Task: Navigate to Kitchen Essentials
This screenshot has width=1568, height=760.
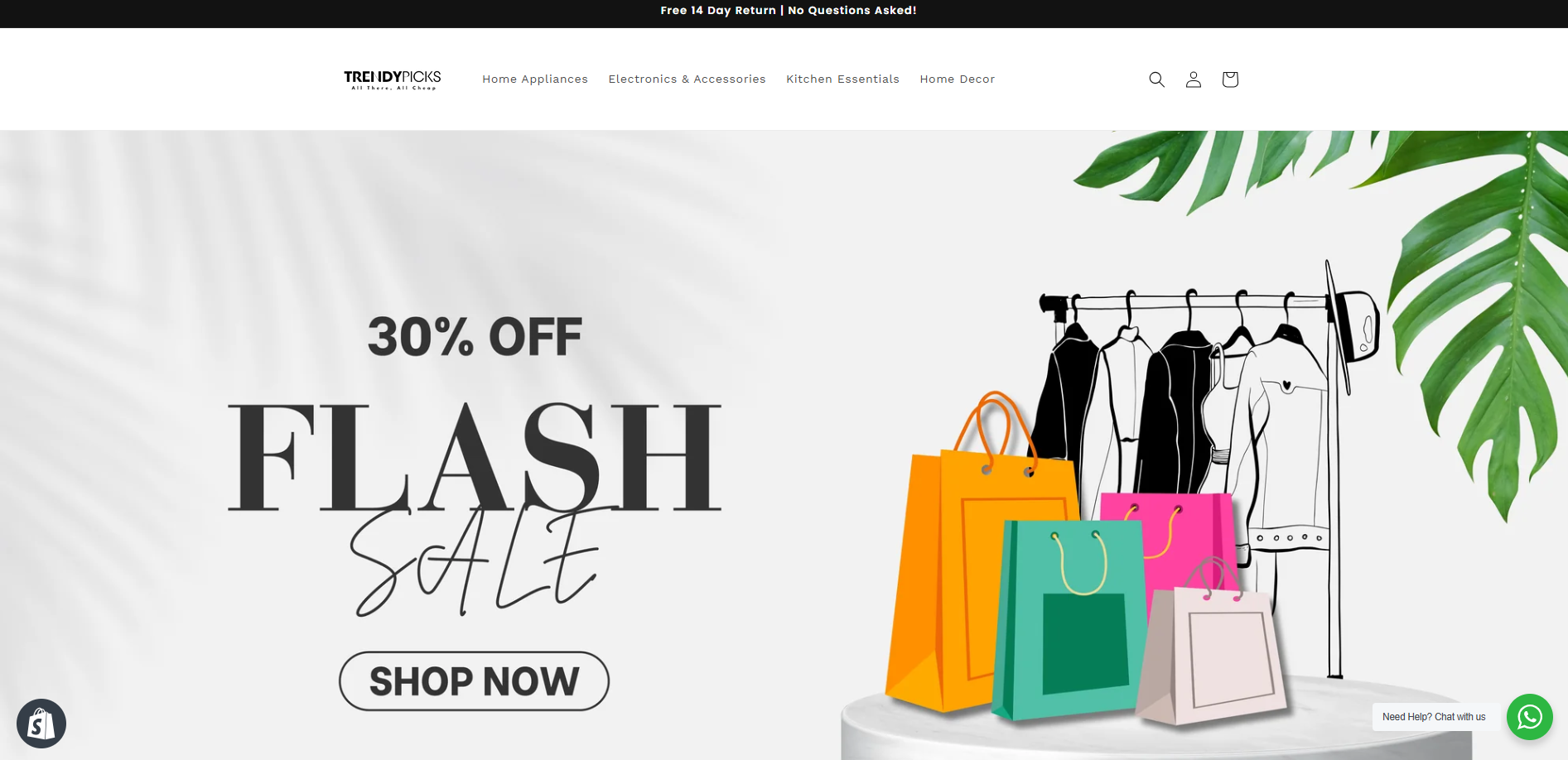Action: click(842, 79)
